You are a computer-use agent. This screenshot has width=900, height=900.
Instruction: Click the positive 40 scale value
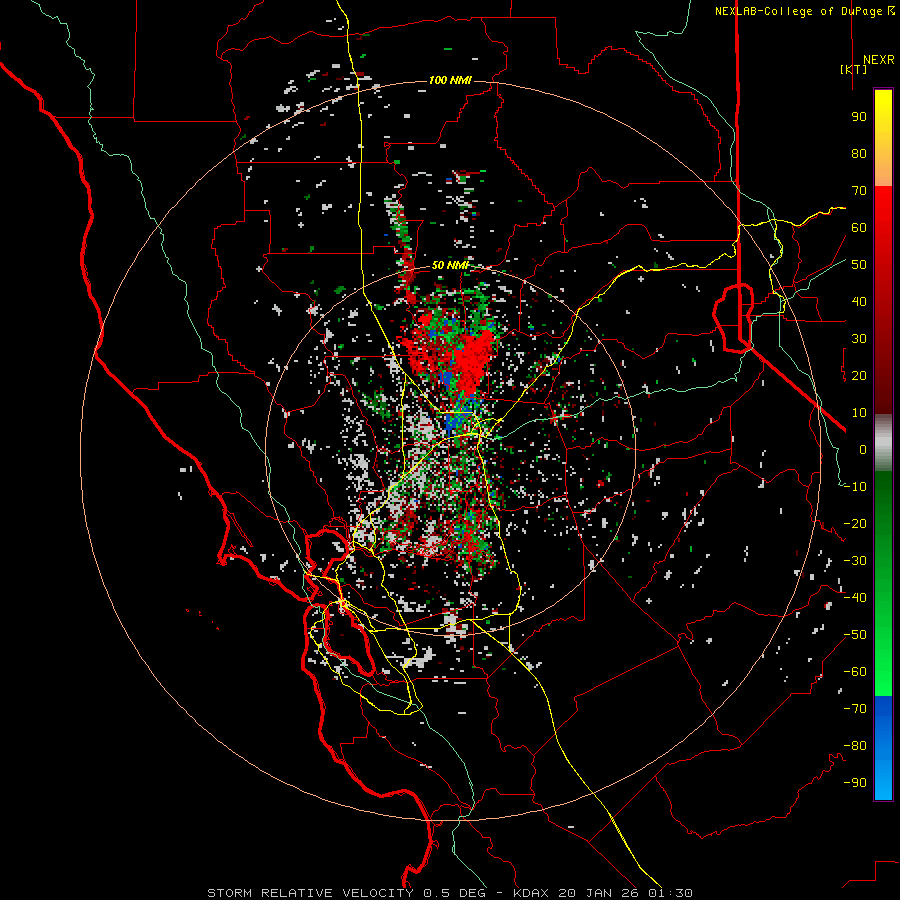tap(859, 302)
